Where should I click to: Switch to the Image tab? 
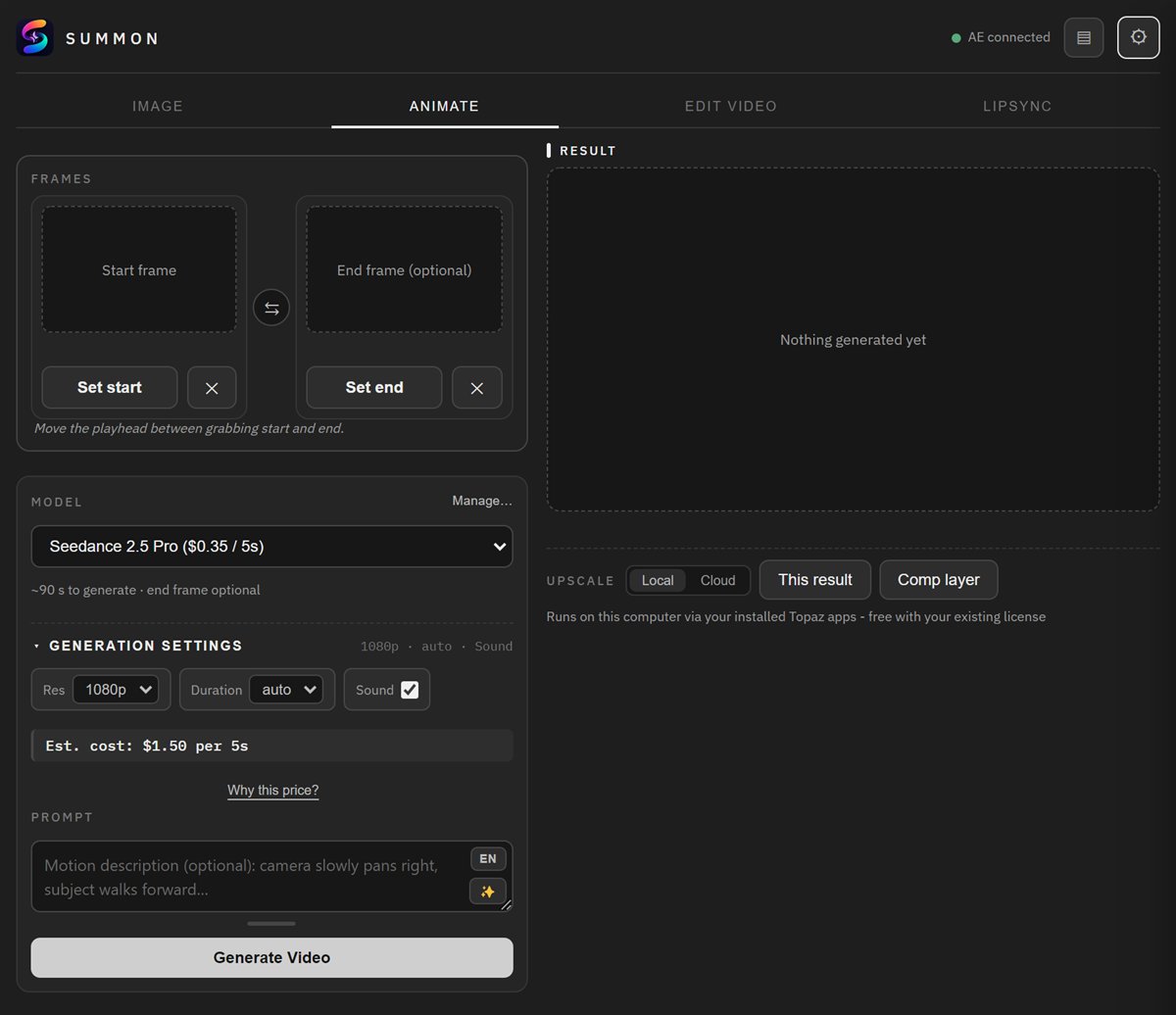tap(158, 106)
